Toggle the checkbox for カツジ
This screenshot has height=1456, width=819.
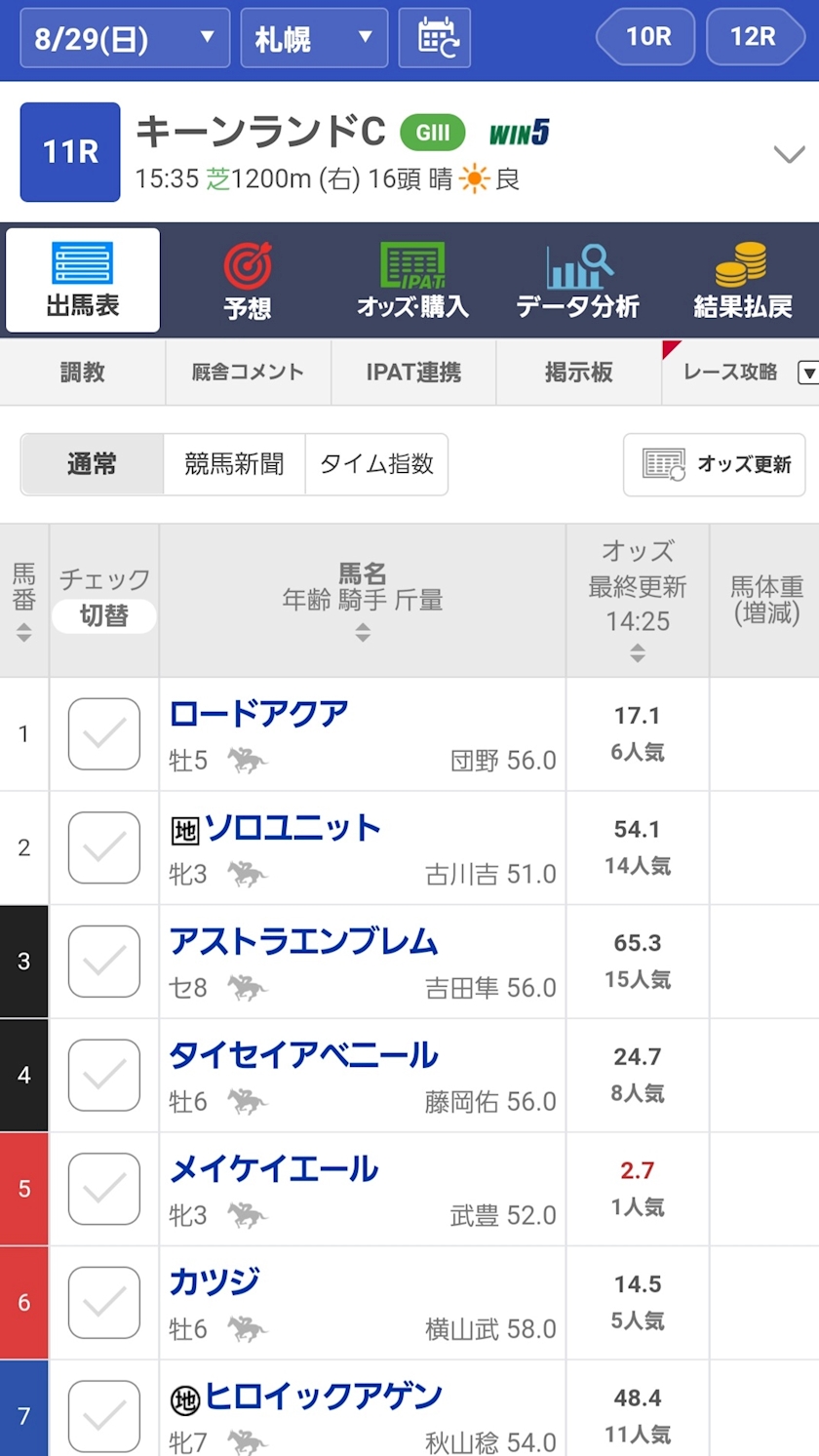103,1303
